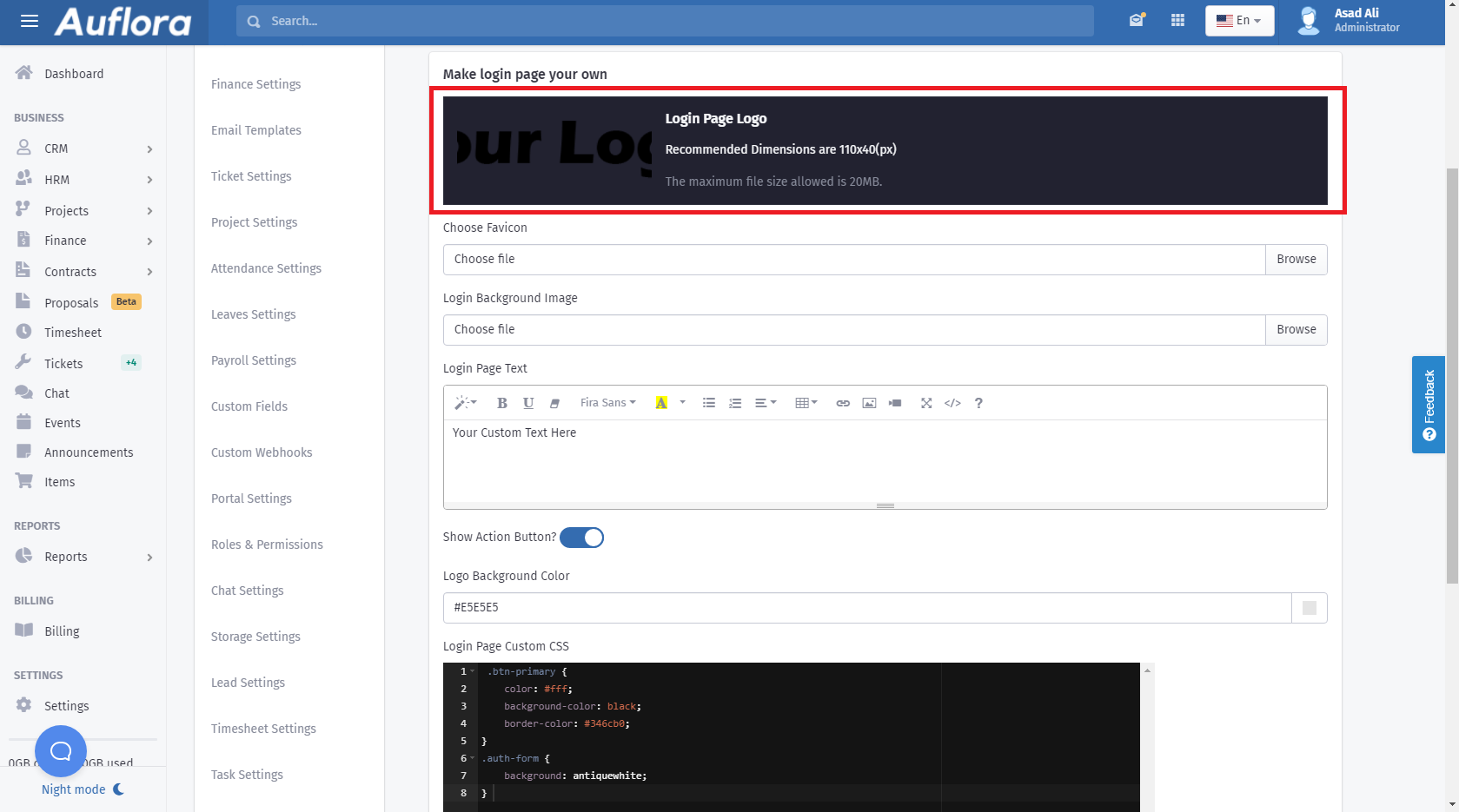Image resolution: width=1459 pixels, height=812 pixels.
Task: Insert a video using the editor video icon
Action: click(x=895, y=402)
